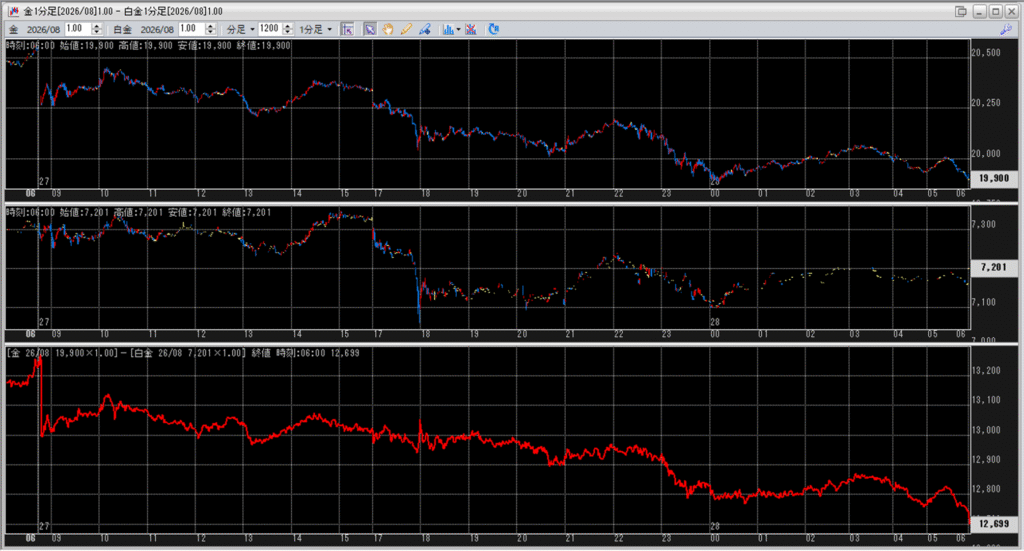Screen dimensions: 1024x551
Task: Click the bar count 1200 spinner arrows
Action: 288,29
